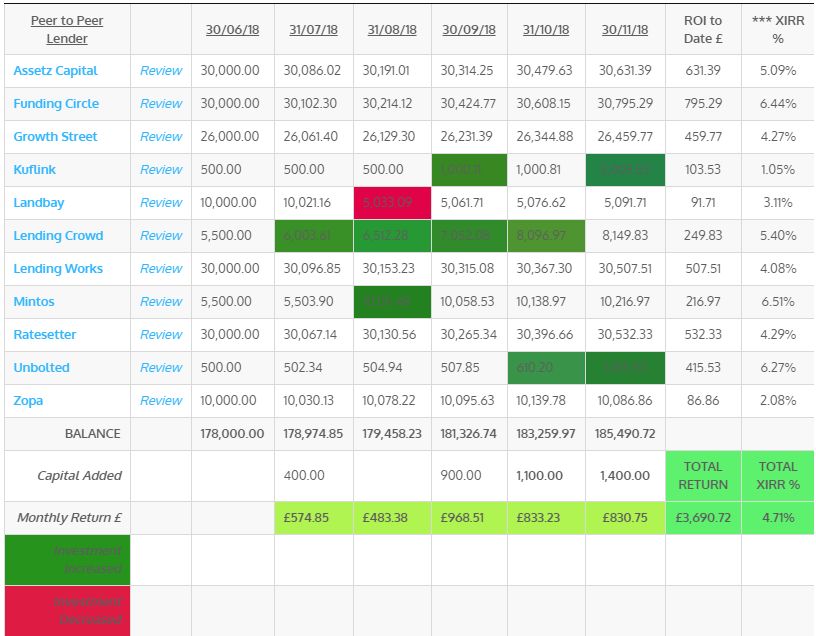Click the Growth Street ROI value 459.77
Image resolution: width=816 pixels, height=636 pixels.
[x=703, y=137]
